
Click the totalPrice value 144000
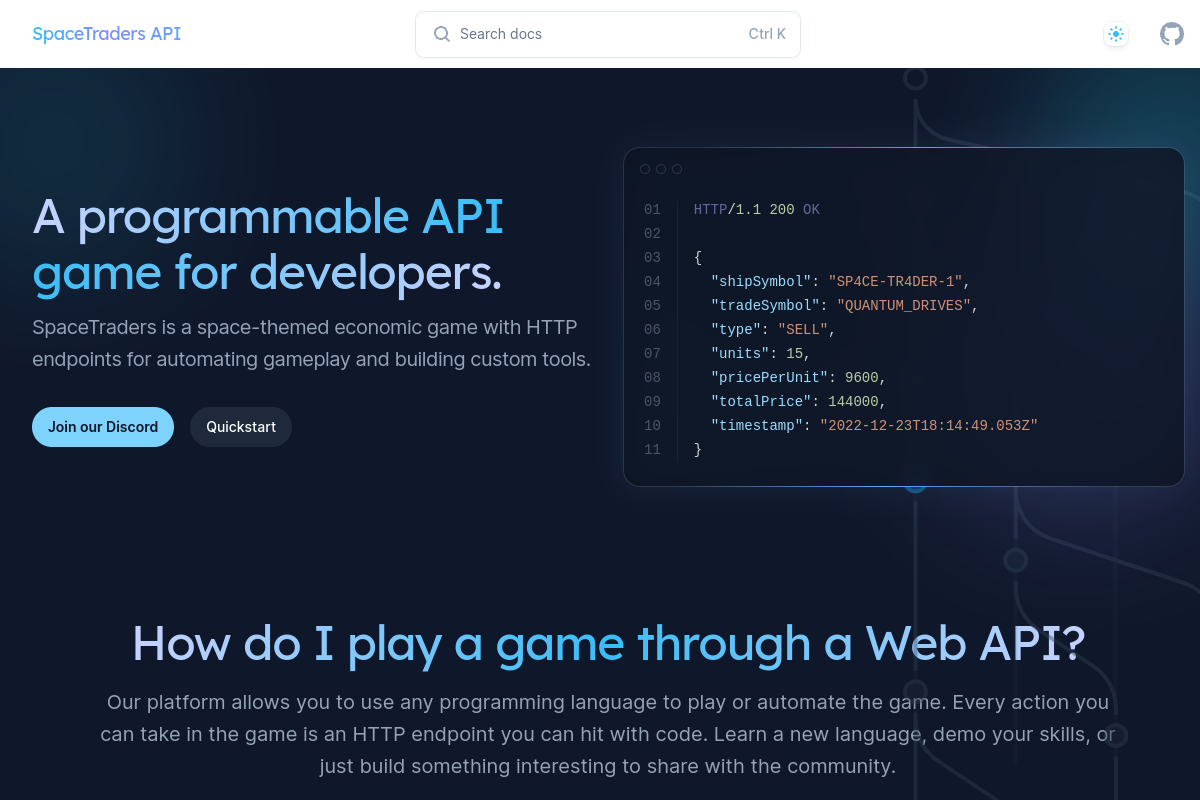tap(853, 402)
